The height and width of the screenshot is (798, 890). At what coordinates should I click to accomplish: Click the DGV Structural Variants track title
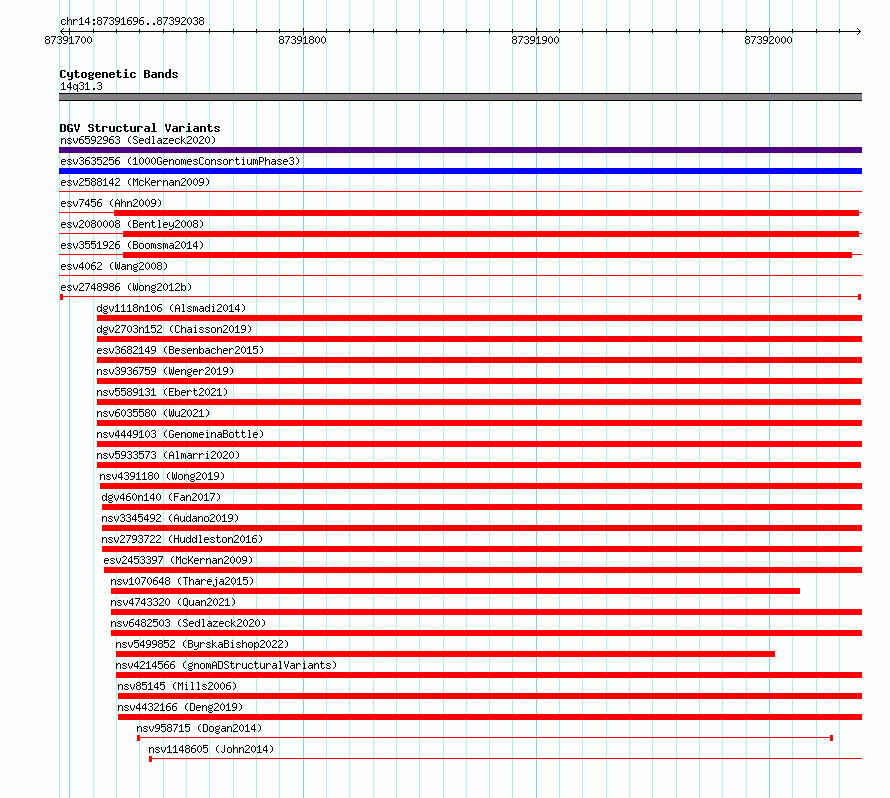(x=140, y=128)
